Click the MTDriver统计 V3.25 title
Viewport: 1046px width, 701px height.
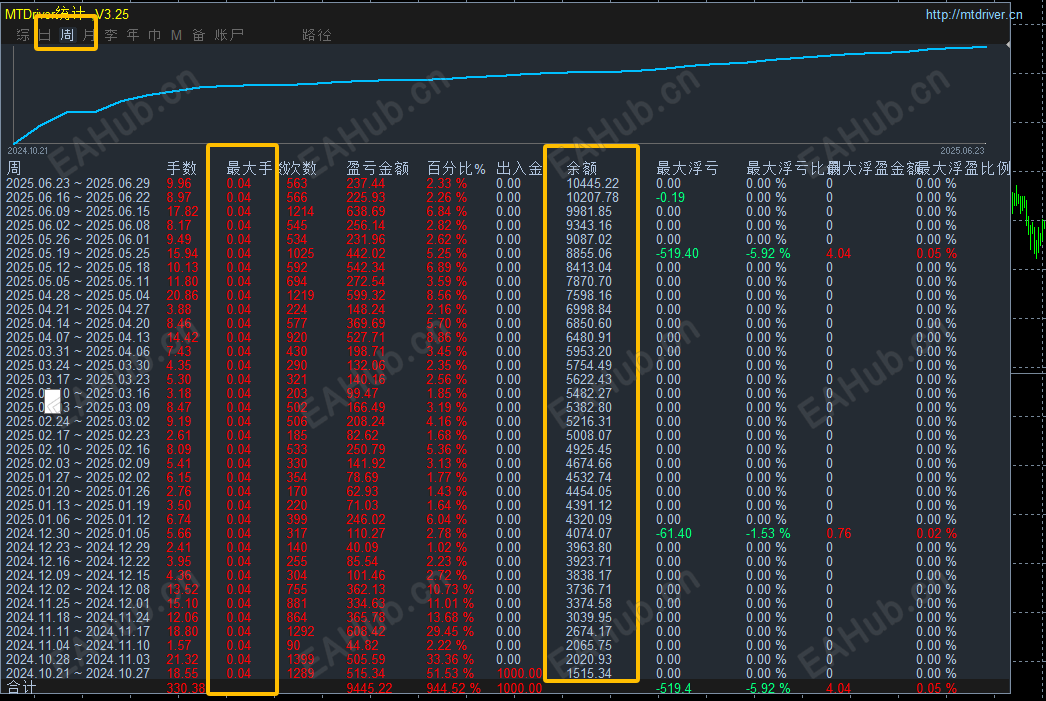(x=67, y=14)
